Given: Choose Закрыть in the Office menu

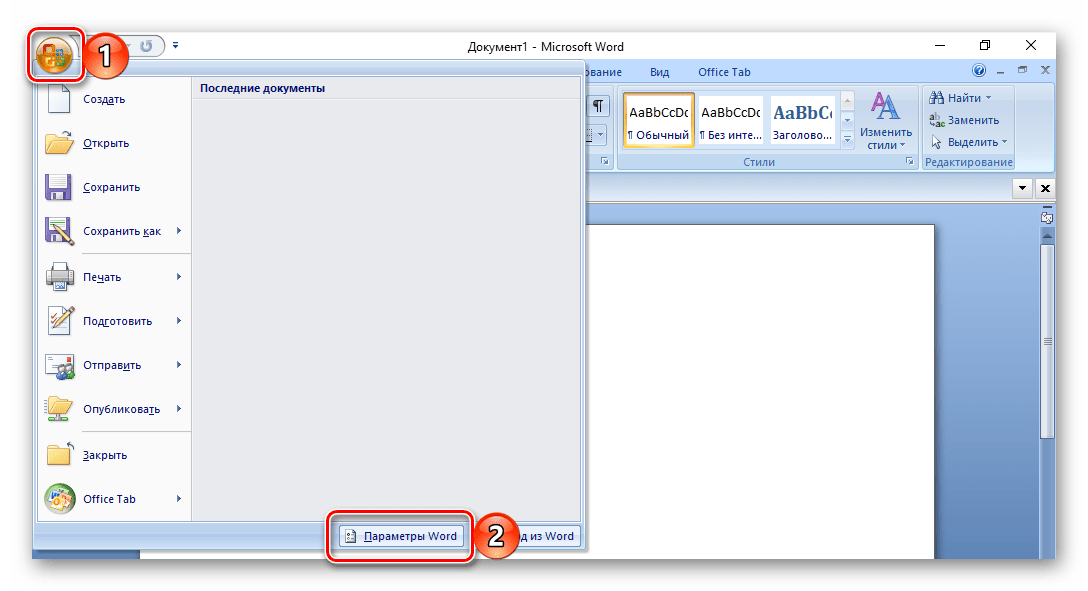Looking at the screenshot, I should (105, 455).
